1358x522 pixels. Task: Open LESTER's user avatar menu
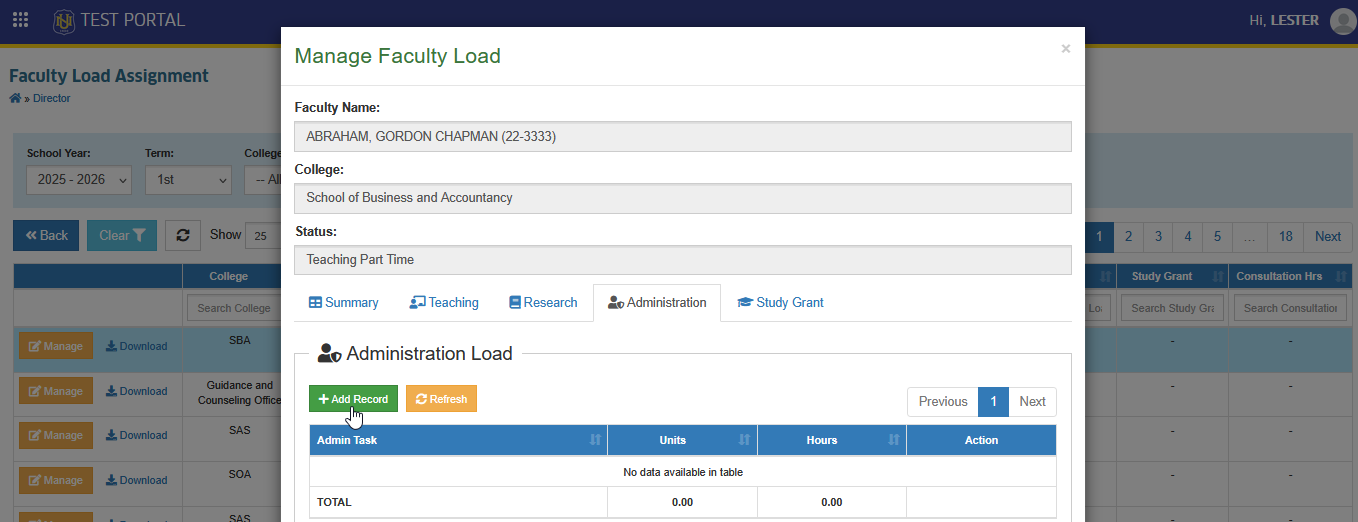point(1343,21)
